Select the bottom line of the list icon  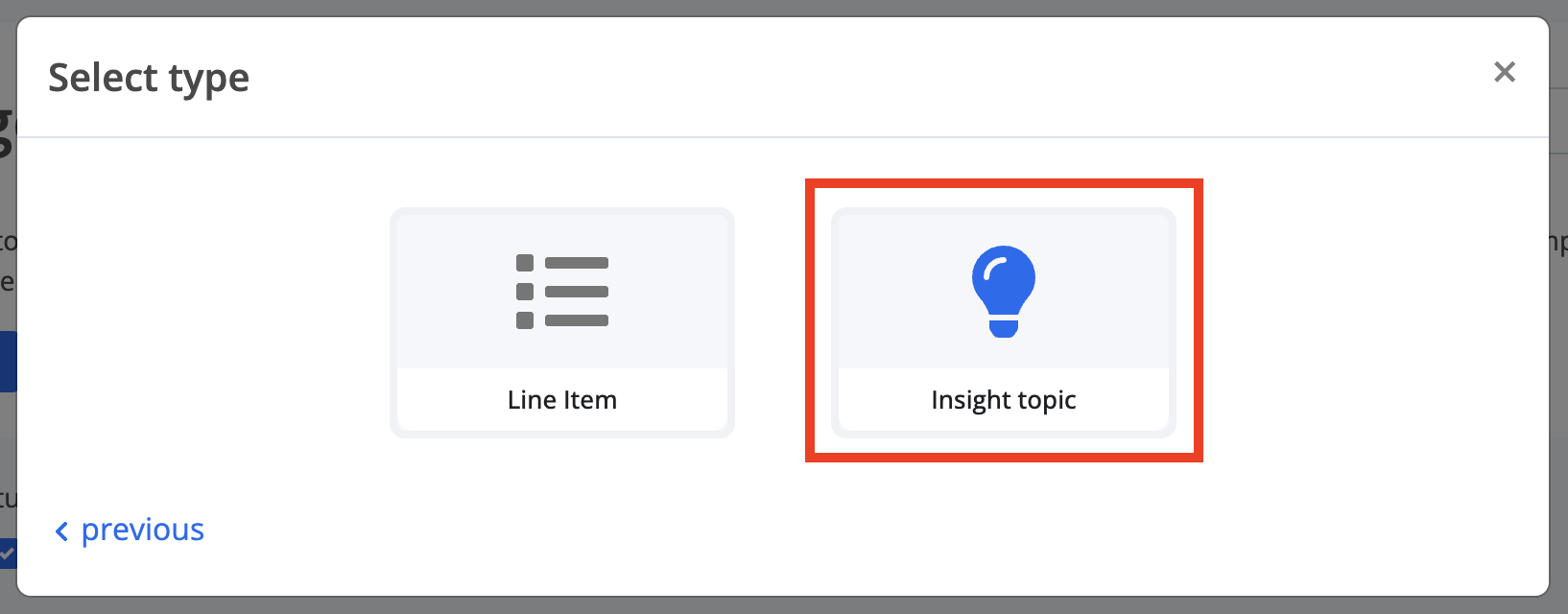577,320
